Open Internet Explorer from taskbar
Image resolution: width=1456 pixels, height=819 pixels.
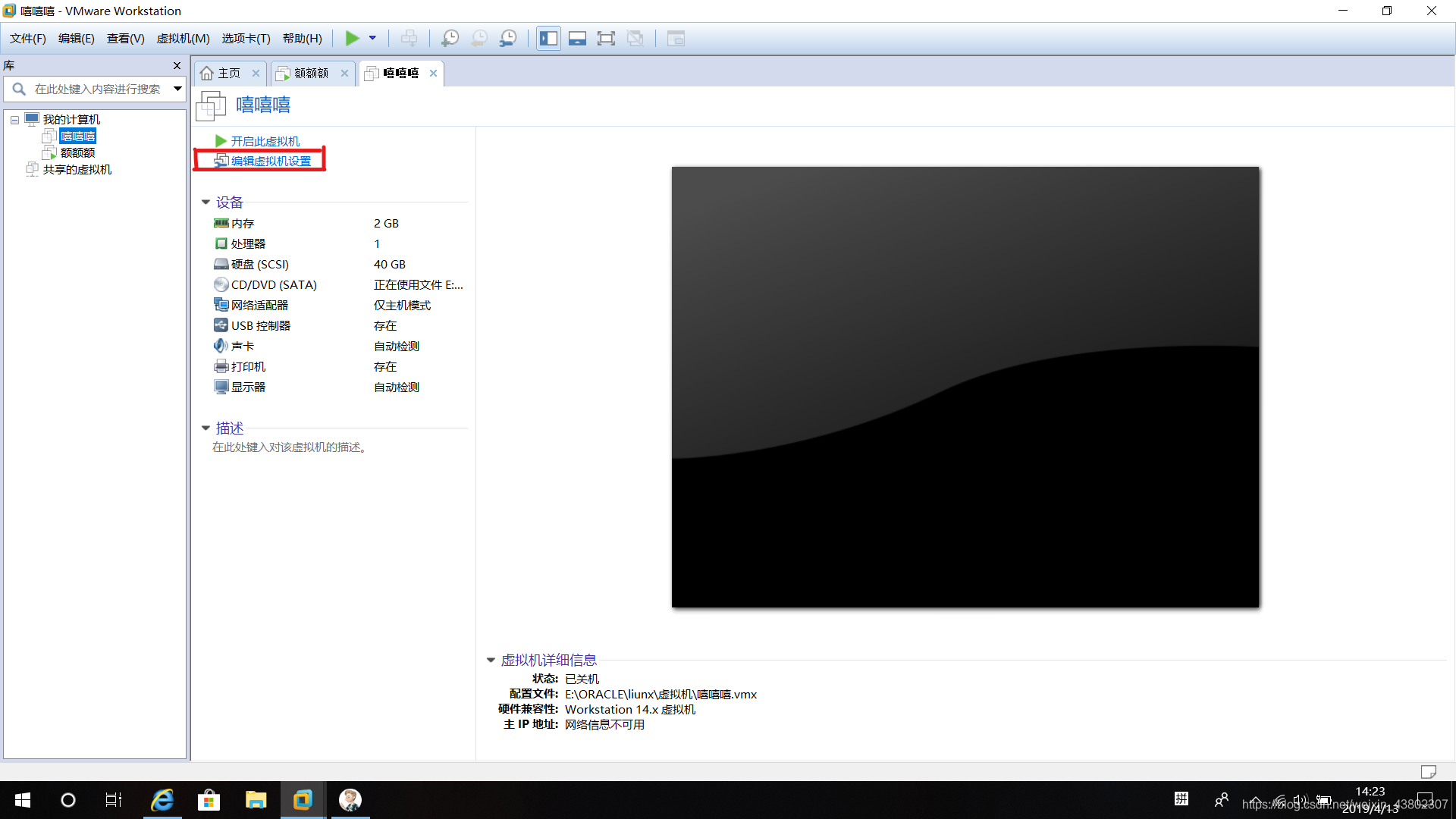point(162,800)
